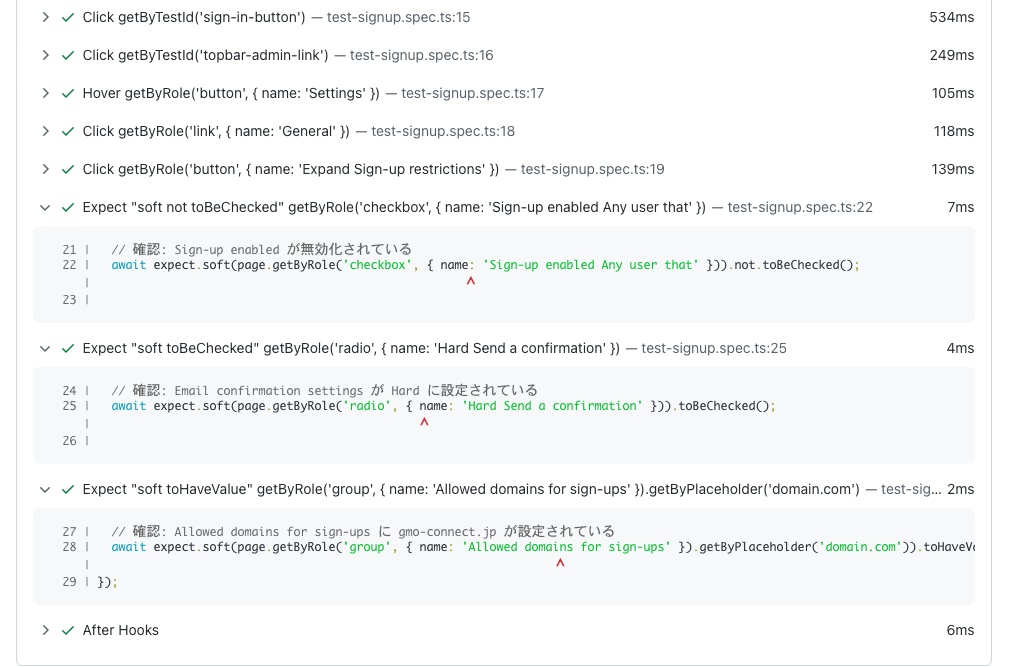Collapse the soft toHaveValue step
Screen dimensions: 1015x667
[x=45, y=490]
